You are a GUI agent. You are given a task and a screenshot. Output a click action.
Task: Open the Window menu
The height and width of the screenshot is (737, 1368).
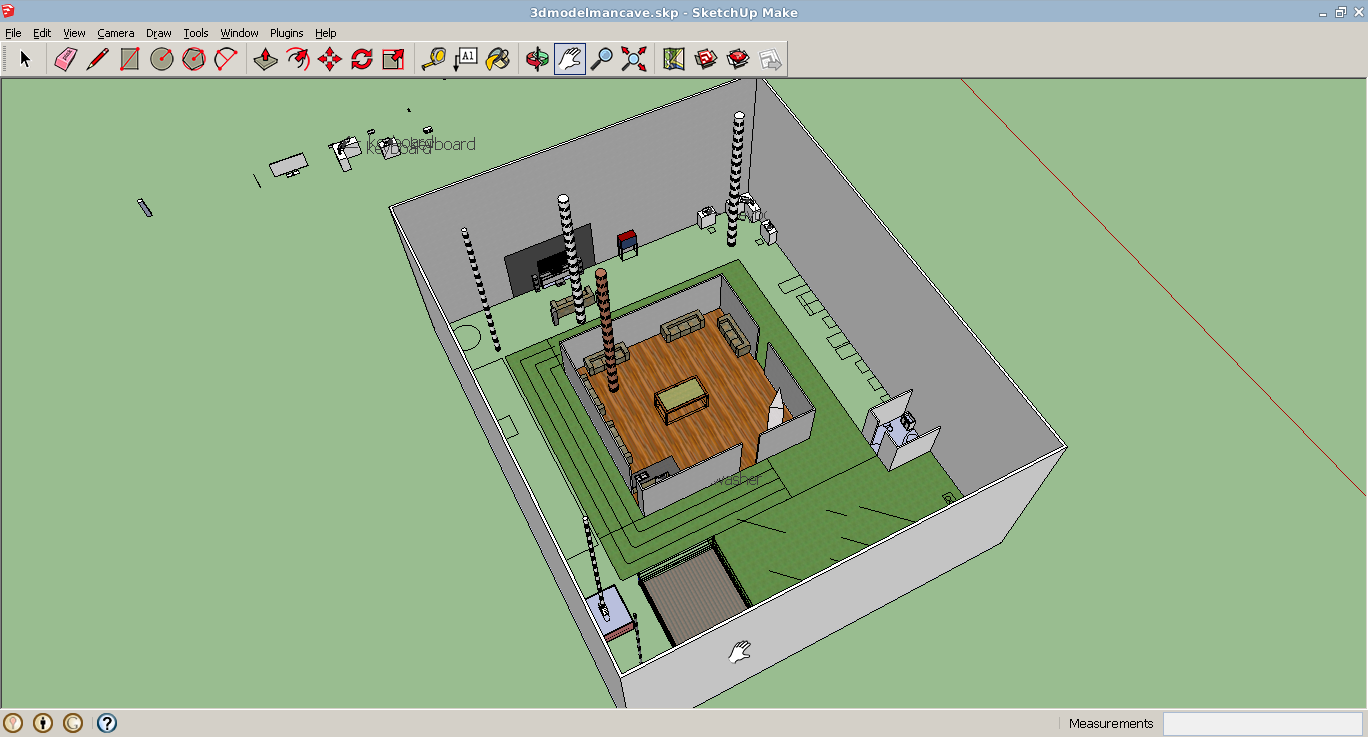coord(239,33)
